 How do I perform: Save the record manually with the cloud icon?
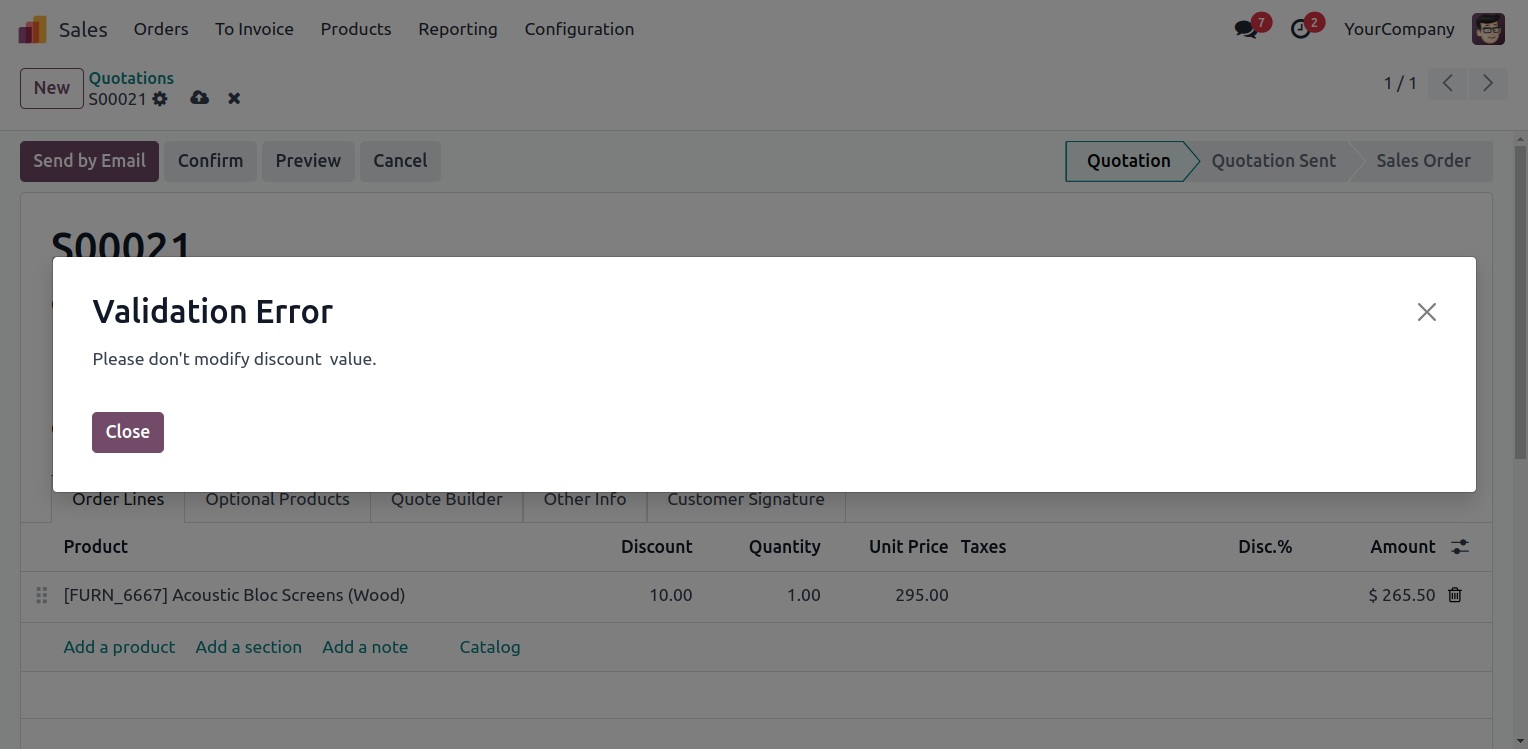[200, 98]
